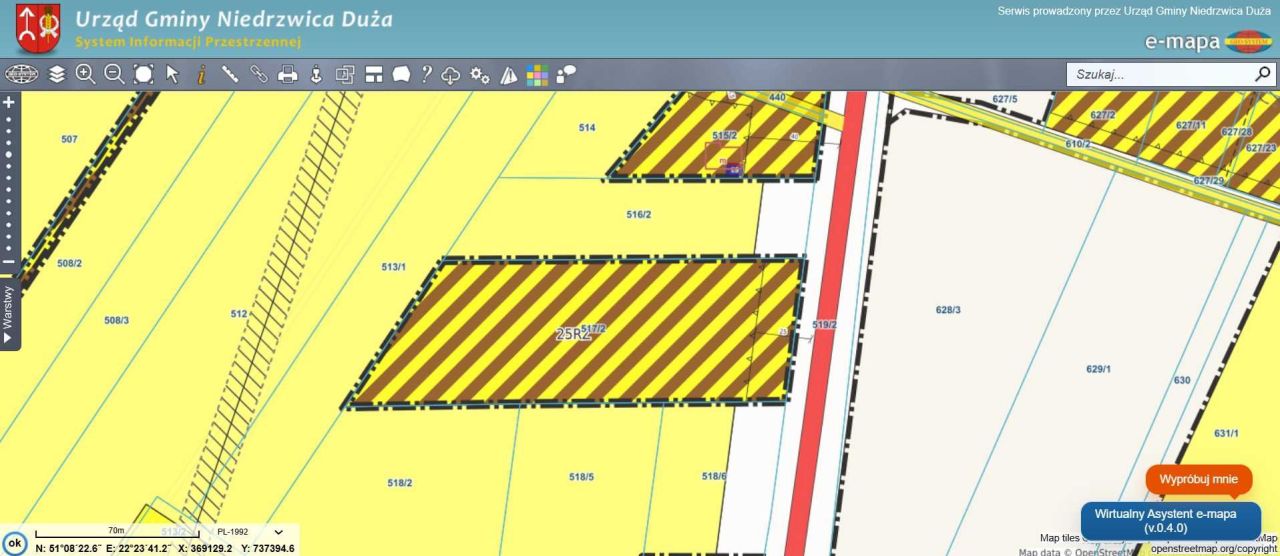The width and height of the screenshot is (1280, 556).
Task: Click the openstreetmap.org/copyright link
Action: [x=1214, y=549]
